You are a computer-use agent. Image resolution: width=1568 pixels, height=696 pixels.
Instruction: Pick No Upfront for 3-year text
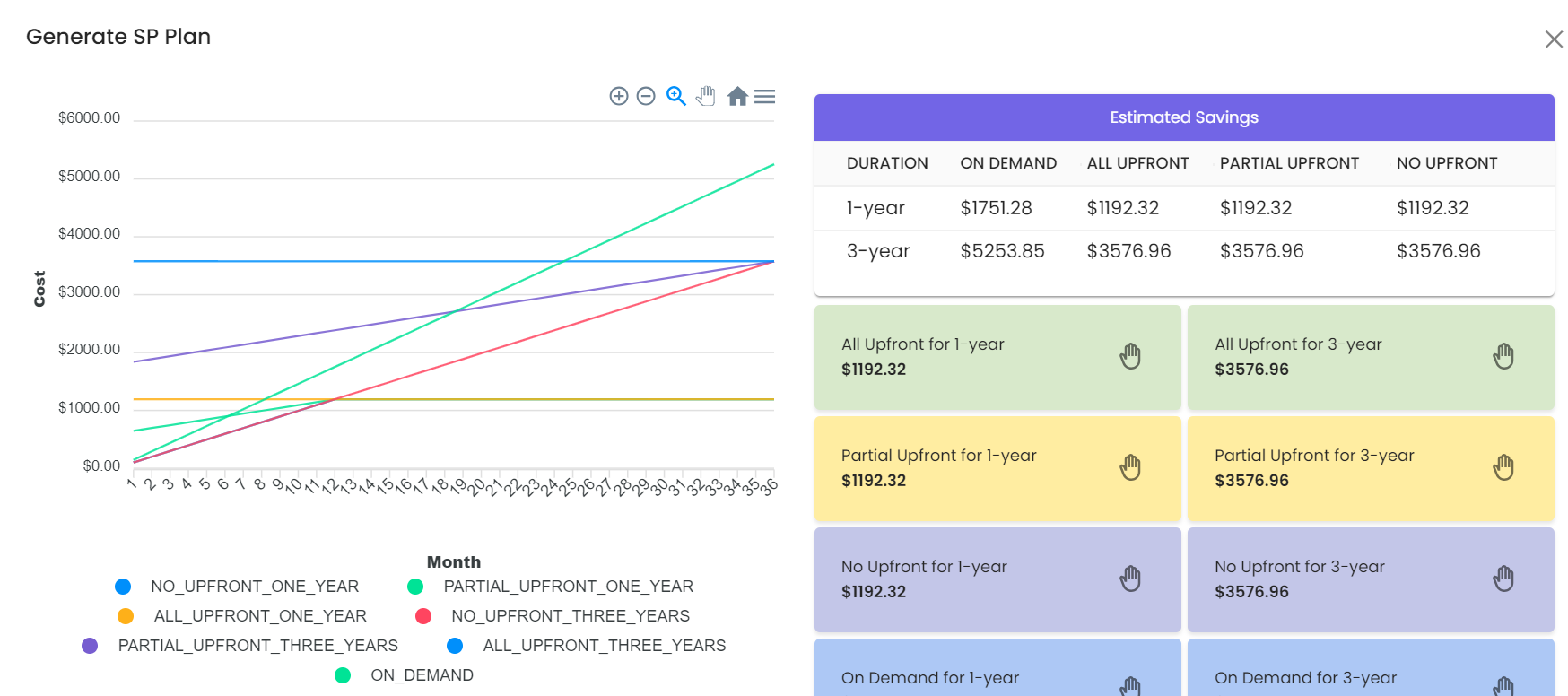point(1299,567)
